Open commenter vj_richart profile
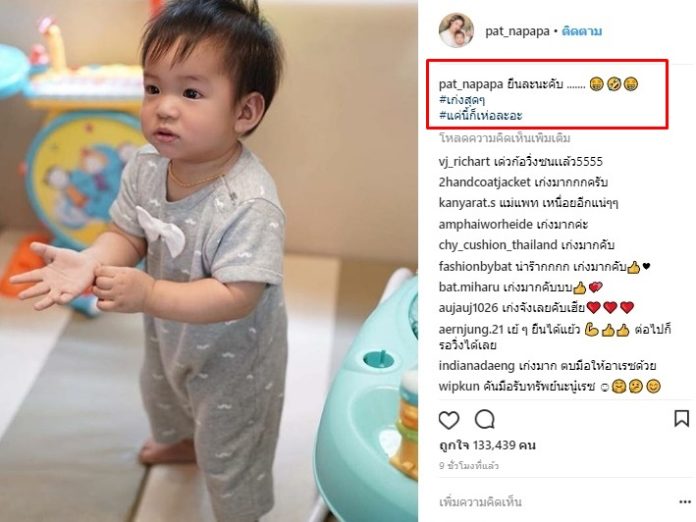The image size is (696, 522). click(464, 162)
